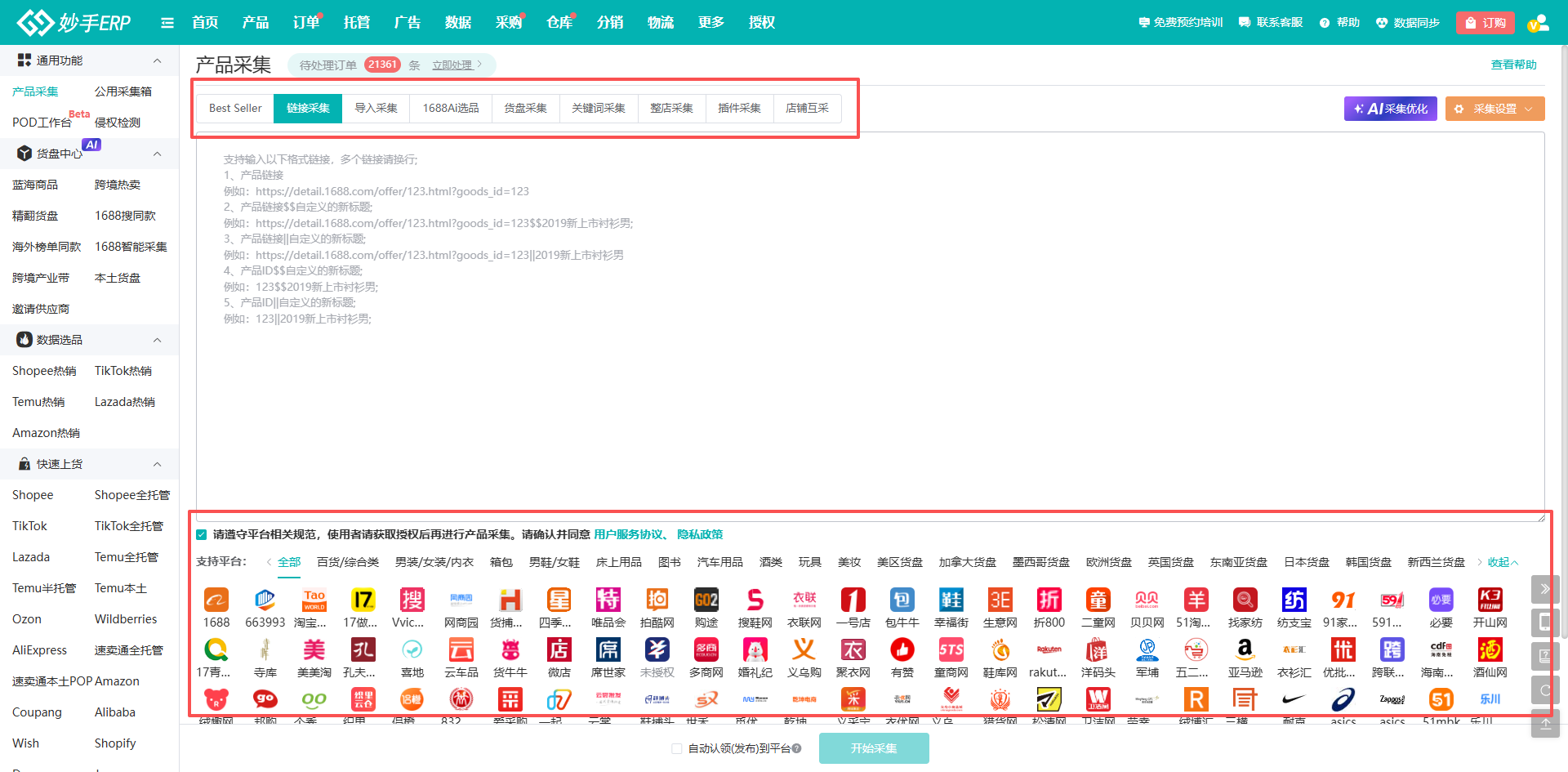
Task: Click the 1688 platform icon
Action: click(216, 601)
